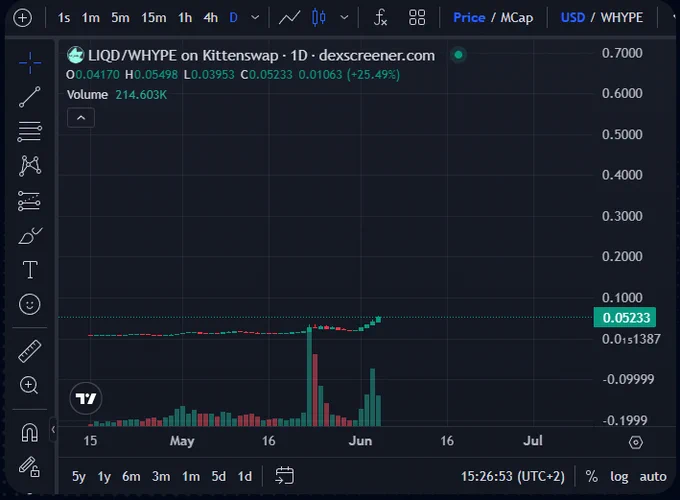Switch quote currency to USD

(x=572, y=18)
